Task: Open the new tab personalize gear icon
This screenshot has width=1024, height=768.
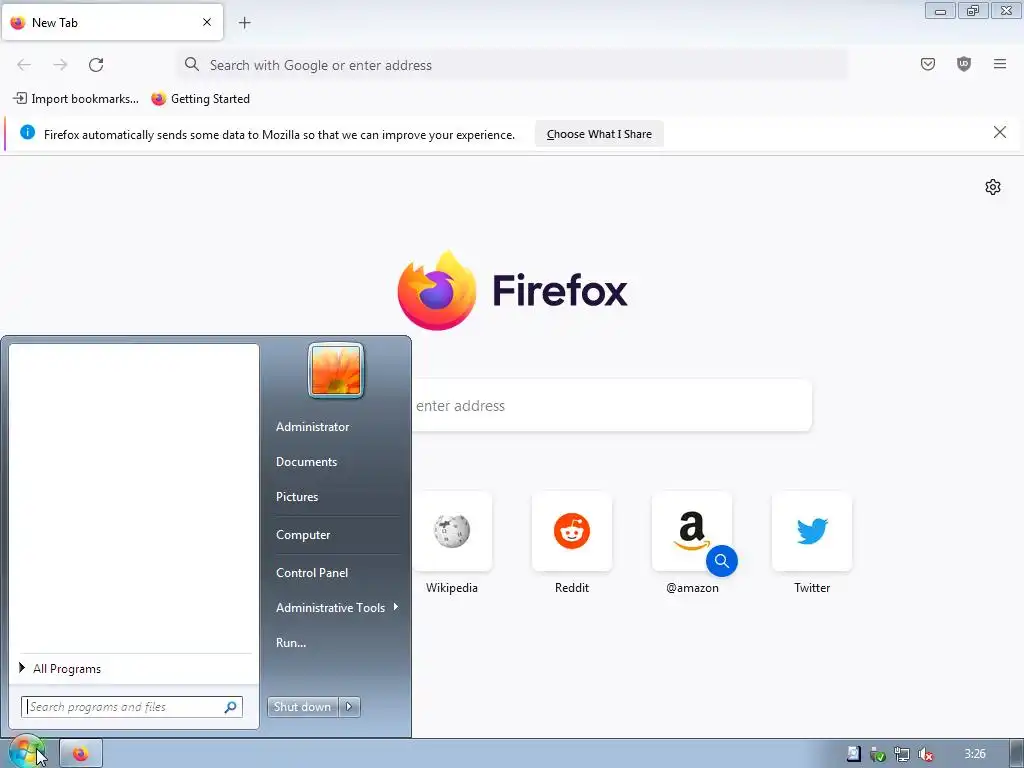Action: [x=993, y=187]
